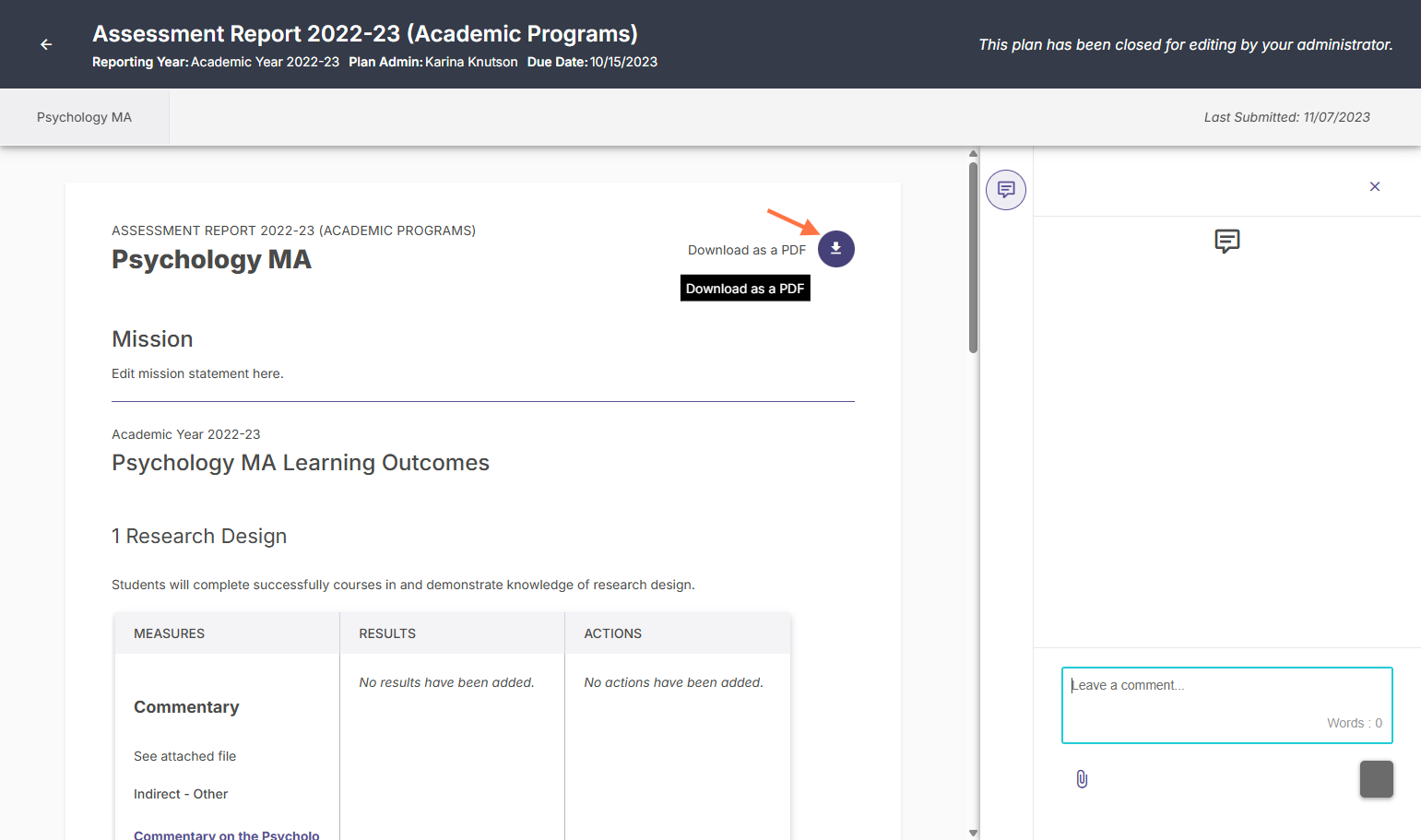Click the scroll up arrow of report
Viewport: 1421px width, 840px height.
click(x=973, y=154)
